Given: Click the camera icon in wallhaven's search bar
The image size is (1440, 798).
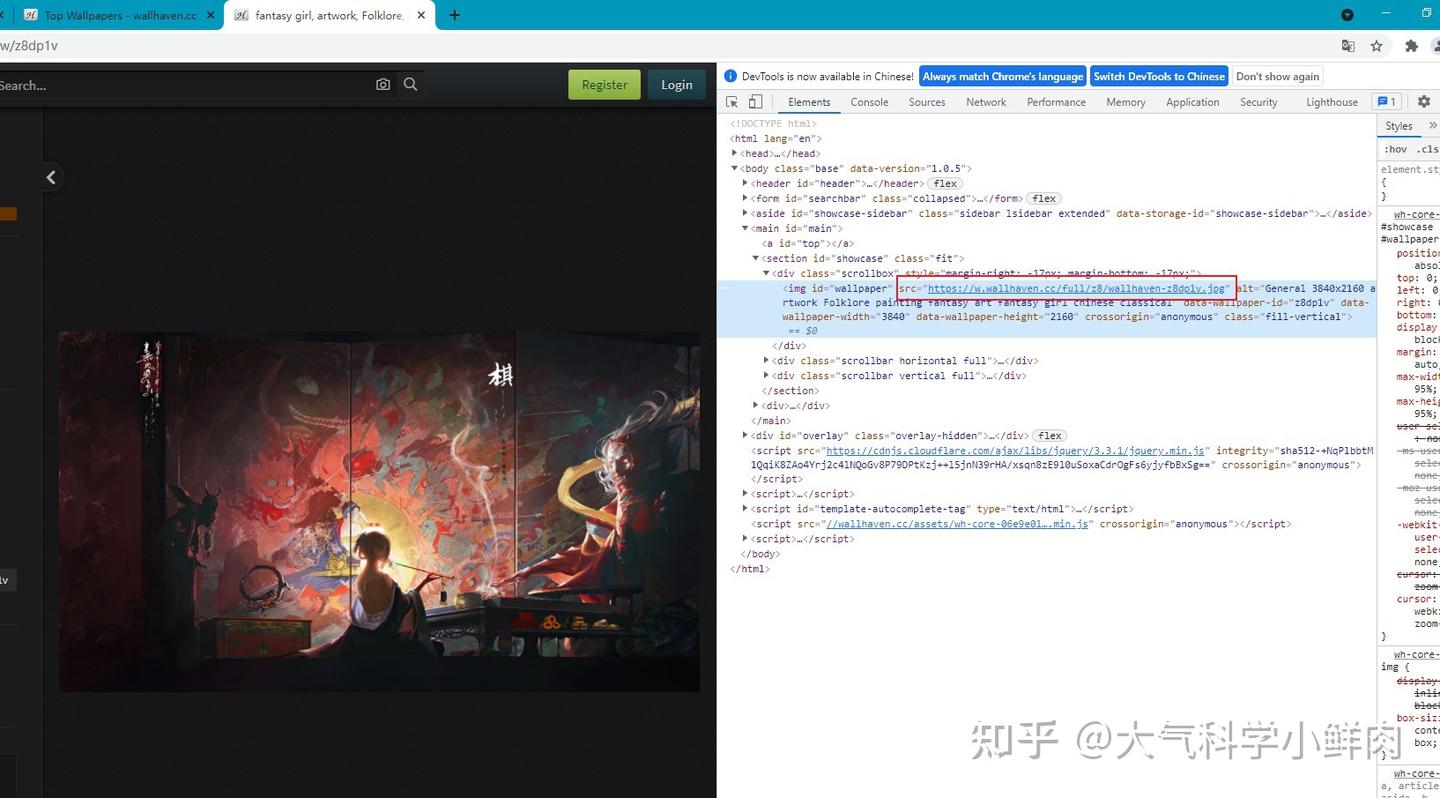Looking at the screenshot, I should (x=383, y=85).
